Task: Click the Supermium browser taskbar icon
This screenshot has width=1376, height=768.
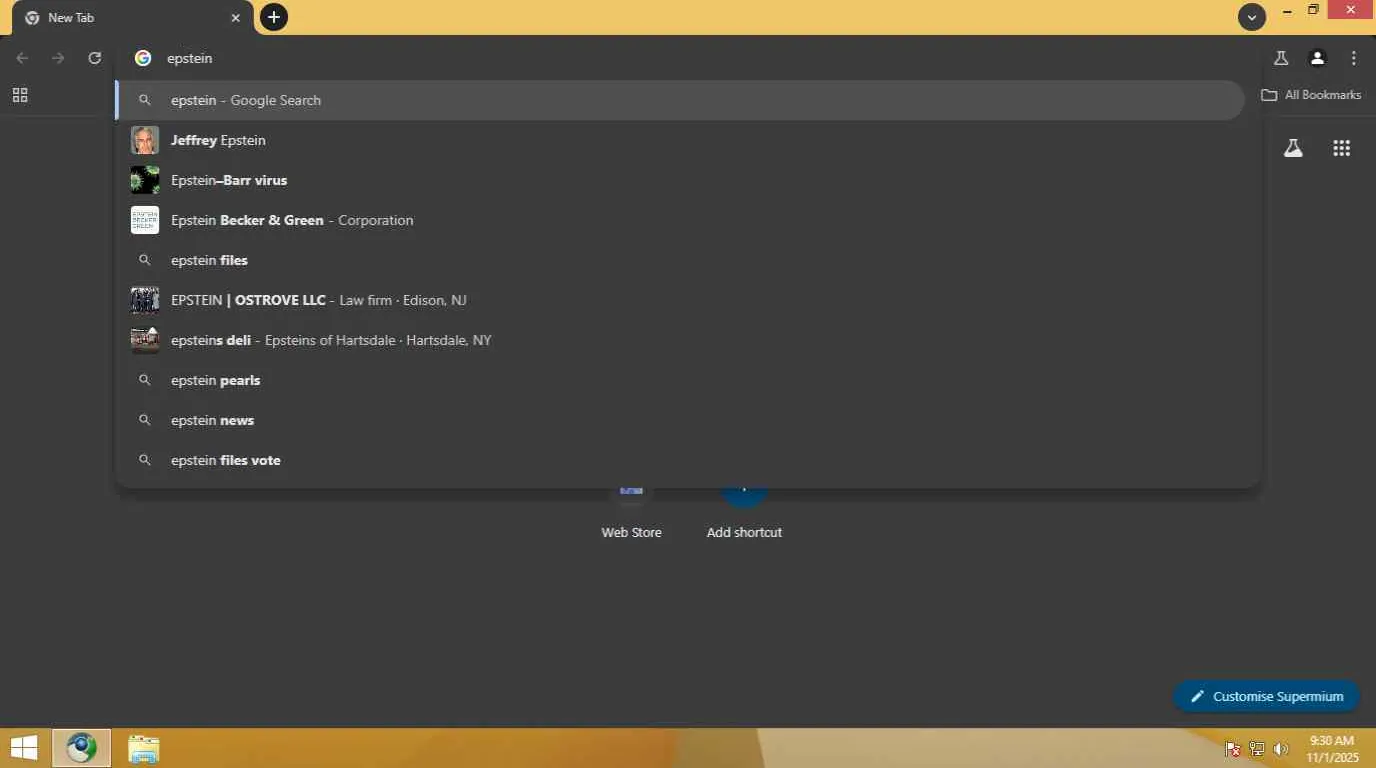Action: pos(82,748)
